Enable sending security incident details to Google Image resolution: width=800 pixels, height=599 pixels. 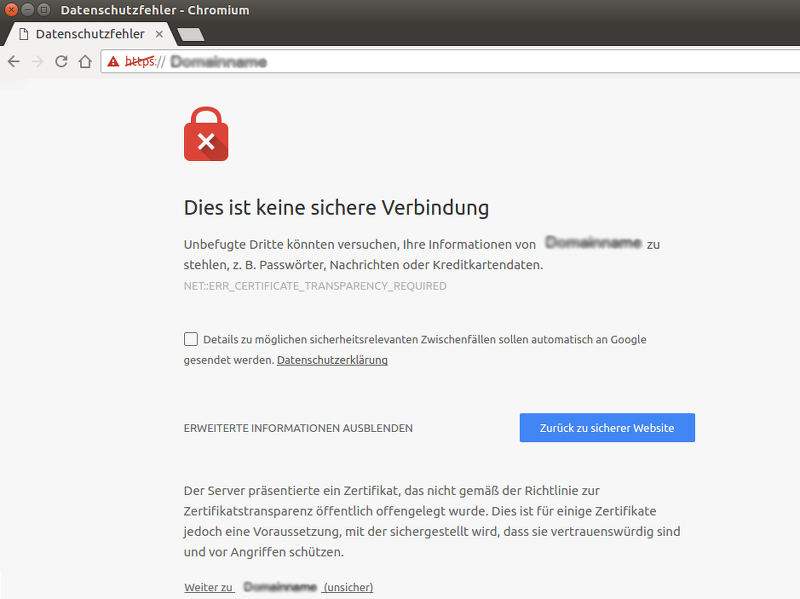coord(191,339)
